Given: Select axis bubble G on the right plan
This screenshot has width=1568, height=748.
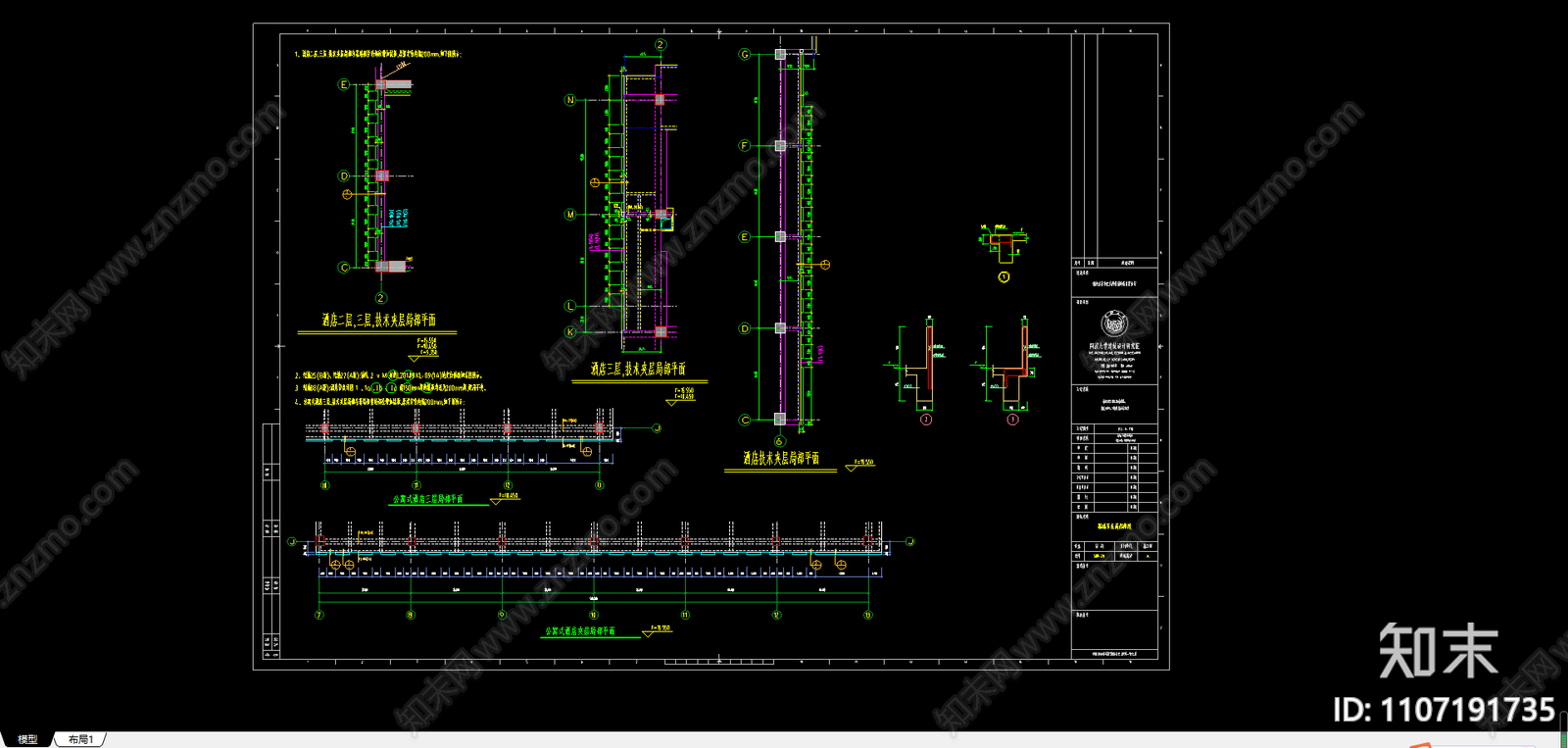Looking at the screenshot, I should coord(745,55).
